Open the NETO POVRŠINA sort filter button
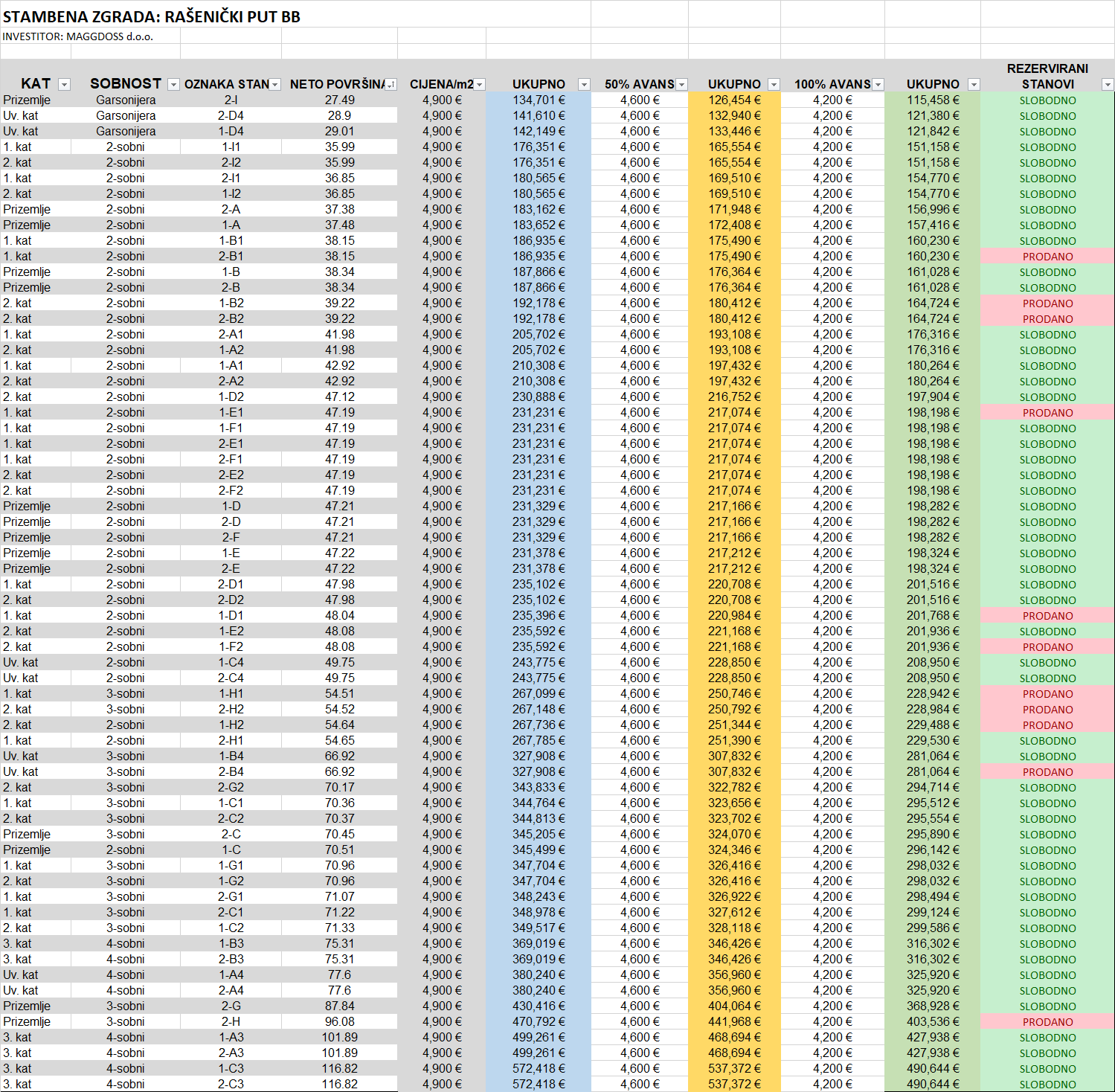The height and width of the screenshot is (1092, 1115). click(391, 85)
